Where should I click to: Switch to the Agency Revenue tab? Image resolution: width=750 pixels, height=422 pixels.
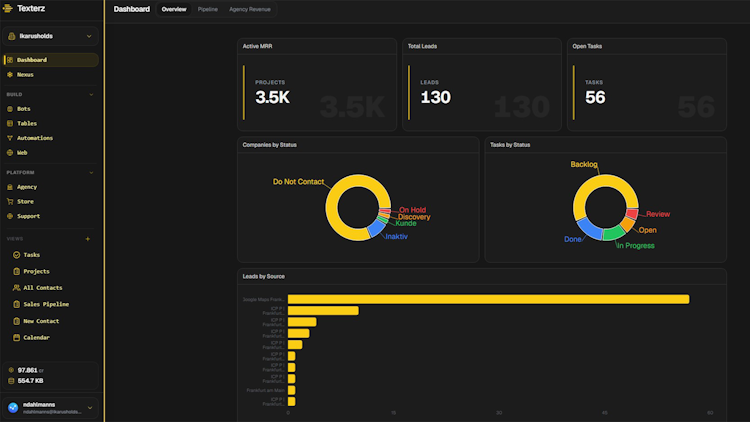(x=250, y=9)
